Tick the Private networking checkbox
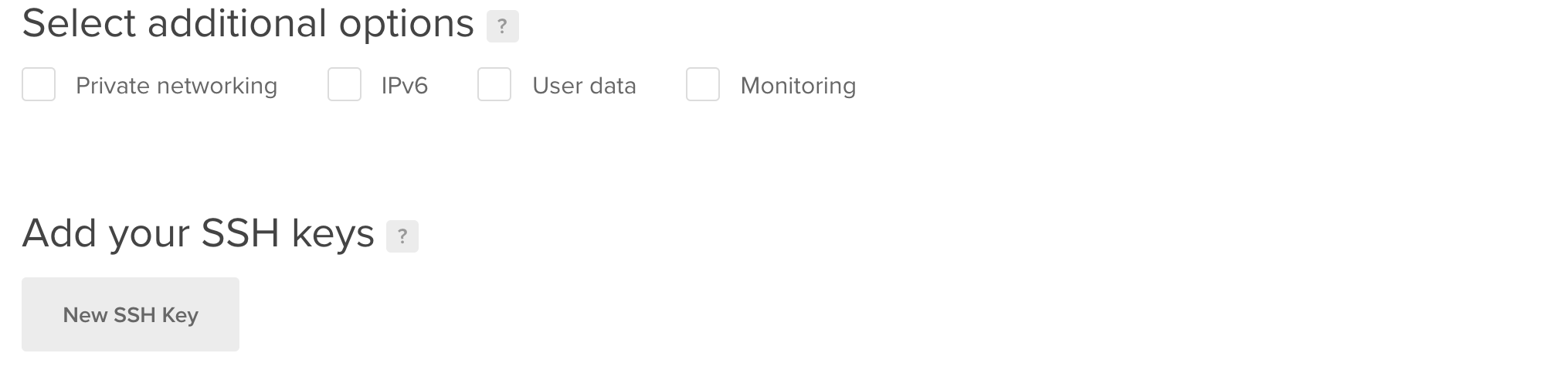The width and height of the screenshot is (1568, 370). (39, 84)
